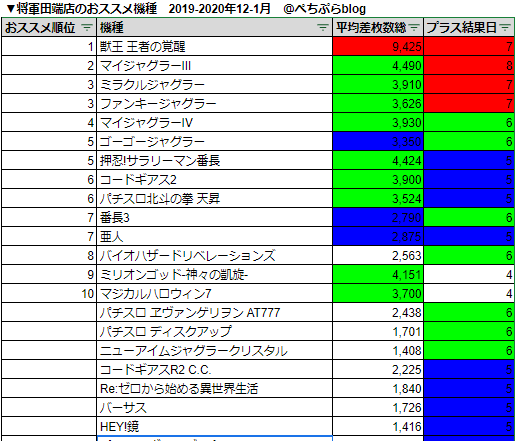The width and height of the screenshot is (518, 441).
Task: Click the cell with value 1,840
Action: point(378,388)
